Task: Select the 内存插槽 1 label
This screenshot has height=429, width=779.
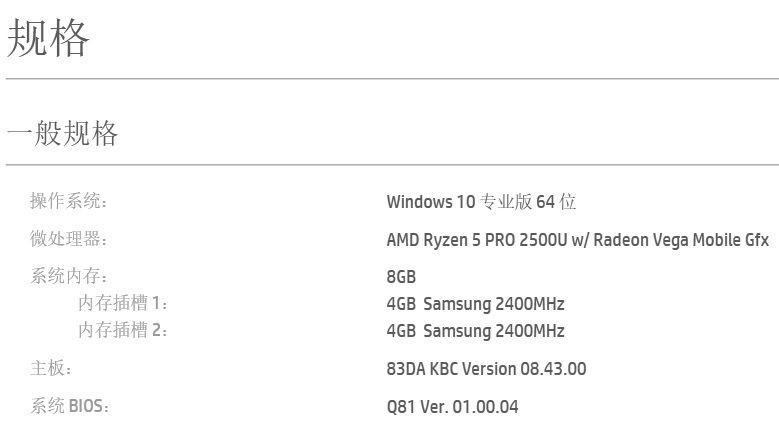Action: [x=123, y=304]
